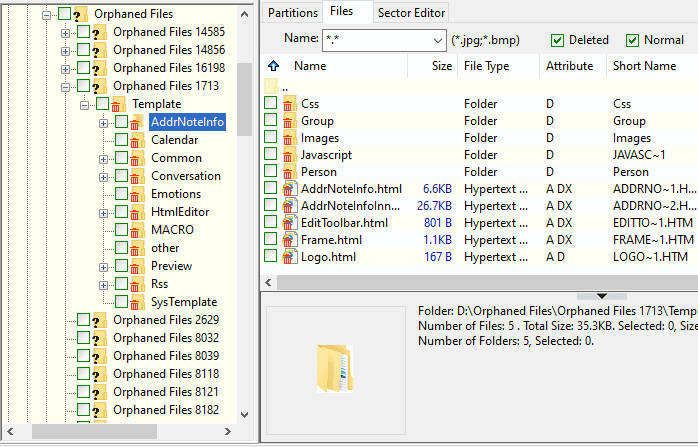Click the deleted Css folder icon
Image resolution: width=698 pixels, height=447 pixels.
click(x=289, y=104)
